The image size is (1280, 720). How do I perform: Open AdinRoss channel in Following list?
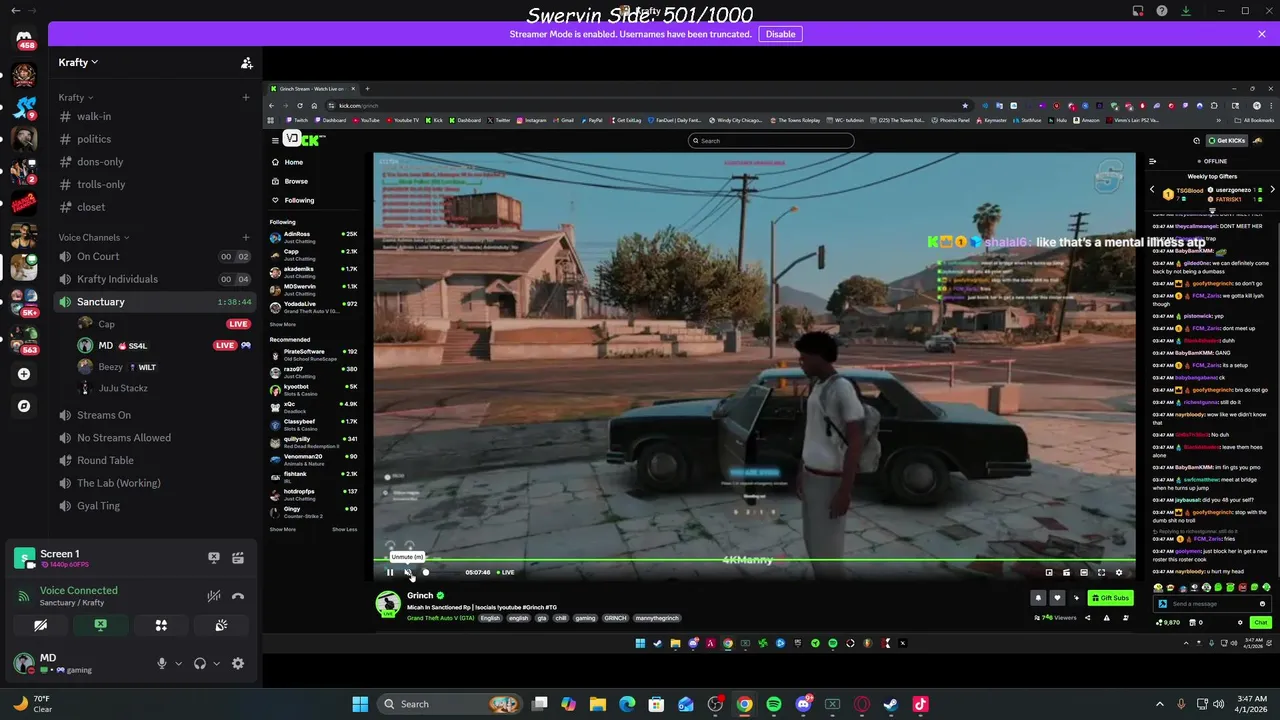(x=313, y=236)
